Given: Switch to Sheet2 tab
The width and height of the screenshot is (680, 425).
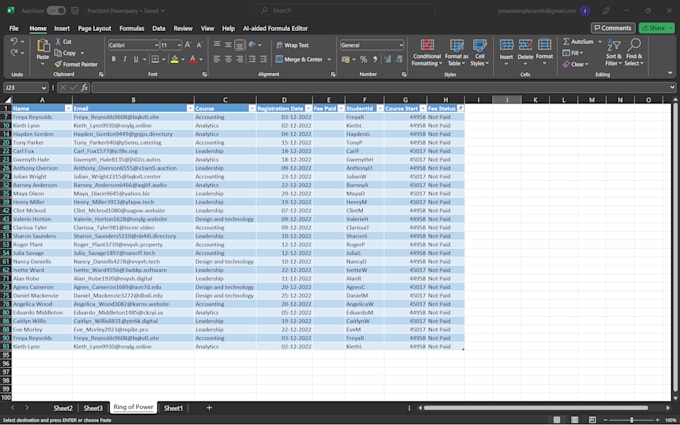Looking at the screenshot, I should [x=63, y=408].
